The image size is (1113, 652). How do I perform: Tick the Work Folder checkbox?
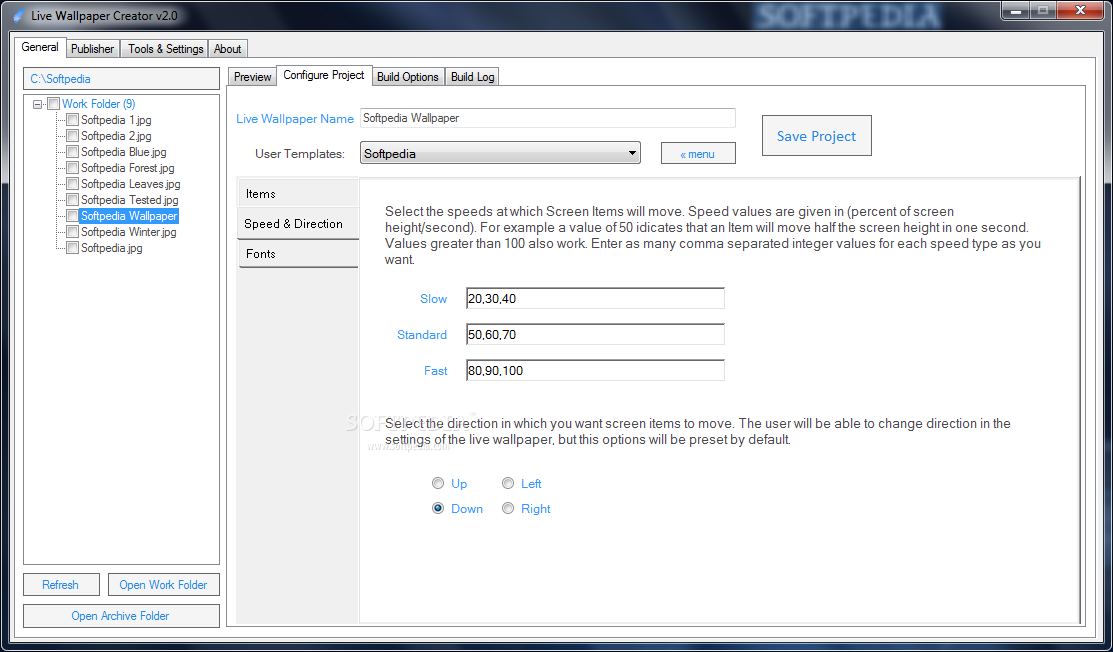click(x=53, y=104)
